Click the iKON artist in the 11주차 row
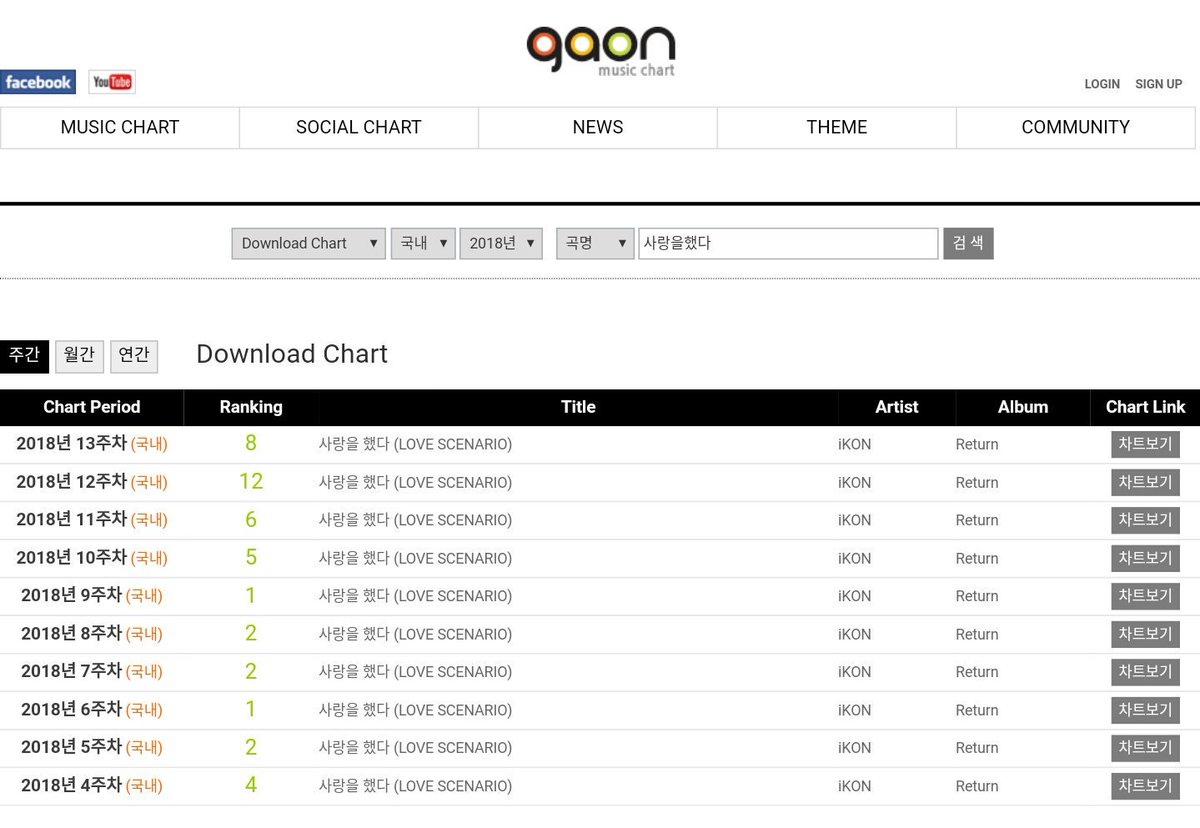1200x828 pixels. click(854, 520)
